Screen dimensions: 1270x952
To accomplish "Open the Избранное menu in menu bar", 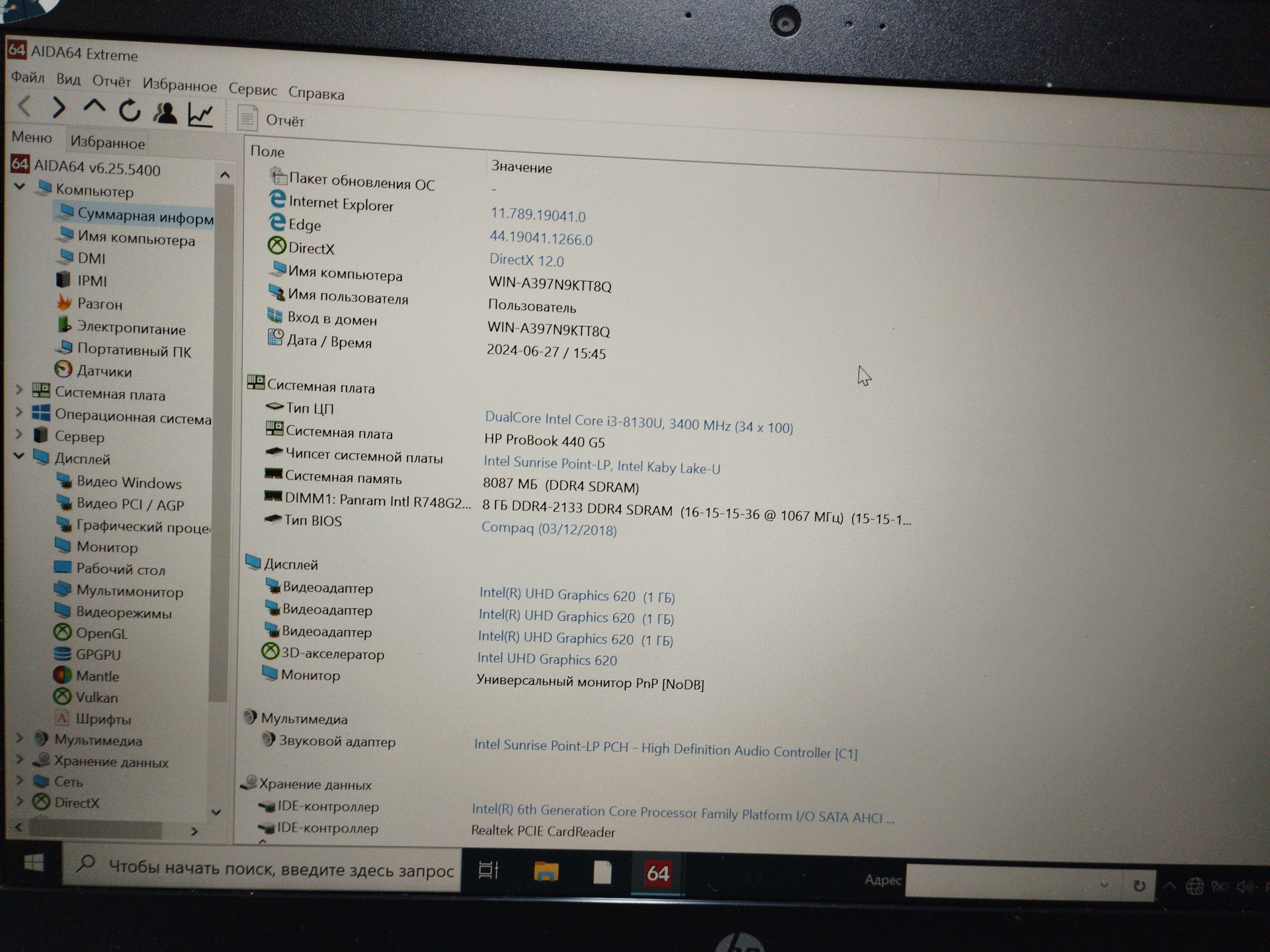I will pos(179,85).
